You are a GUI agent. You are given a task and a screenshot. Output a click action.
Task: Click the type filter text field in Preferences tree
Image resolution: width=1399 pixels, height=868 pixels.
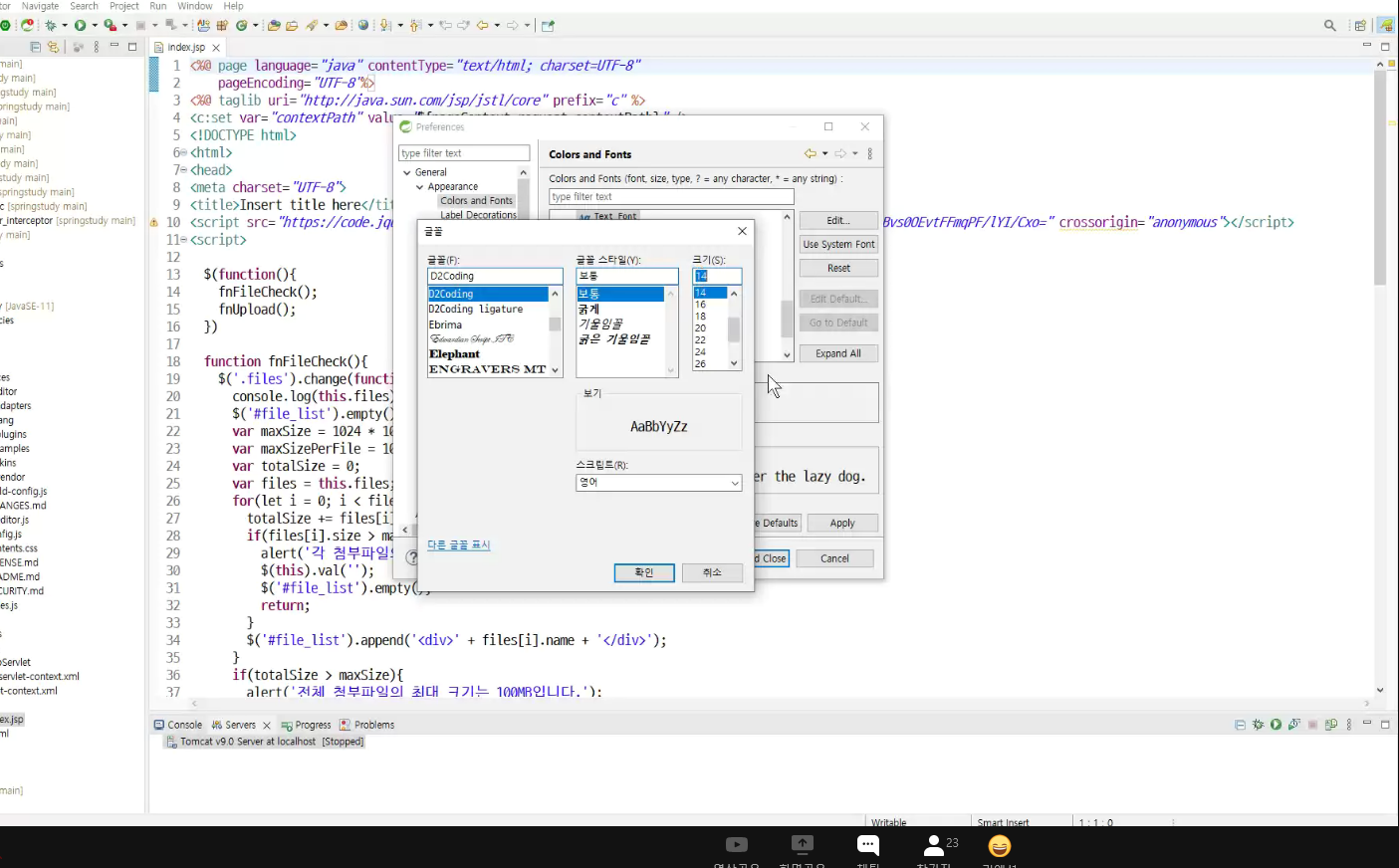click(464, 153)
